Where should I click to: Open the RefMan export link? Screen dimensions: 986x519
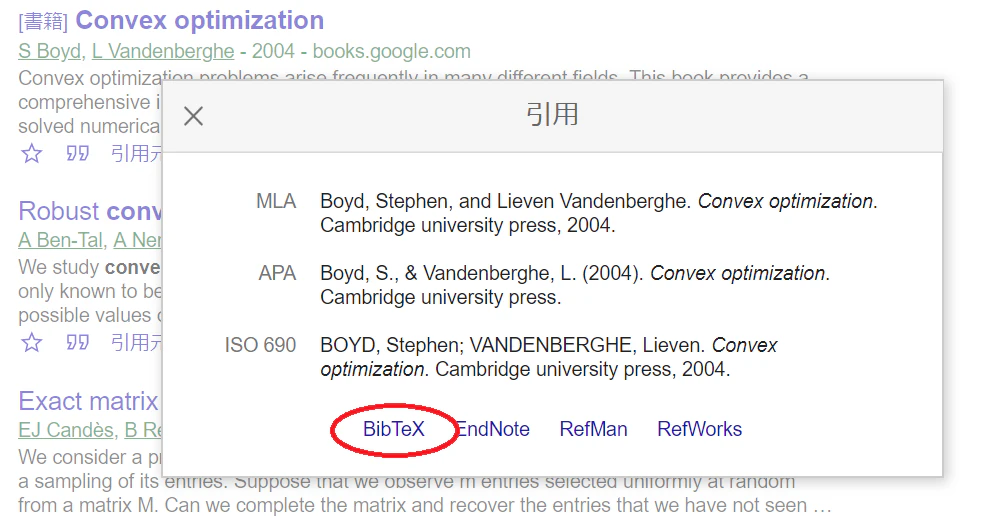coord(593,429)
